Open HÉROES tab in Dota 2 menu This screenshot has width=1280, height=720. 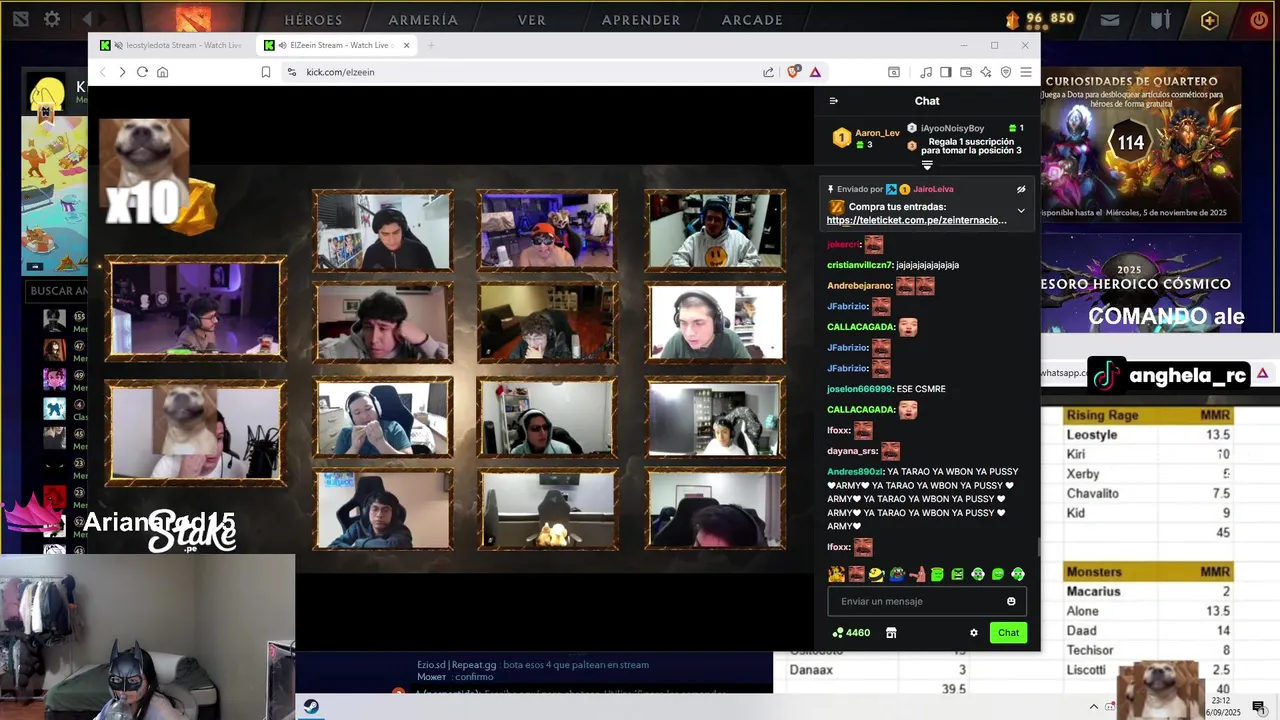coord(313,20)
